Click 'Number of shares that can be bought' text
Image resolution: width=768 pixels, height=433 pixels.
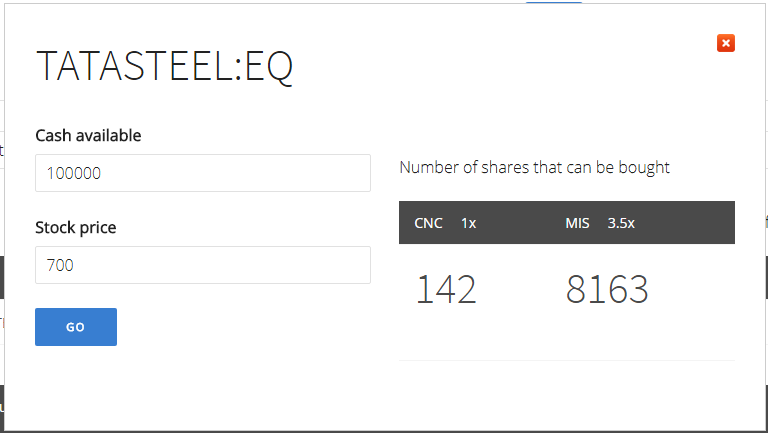click(x=534, y=168)
